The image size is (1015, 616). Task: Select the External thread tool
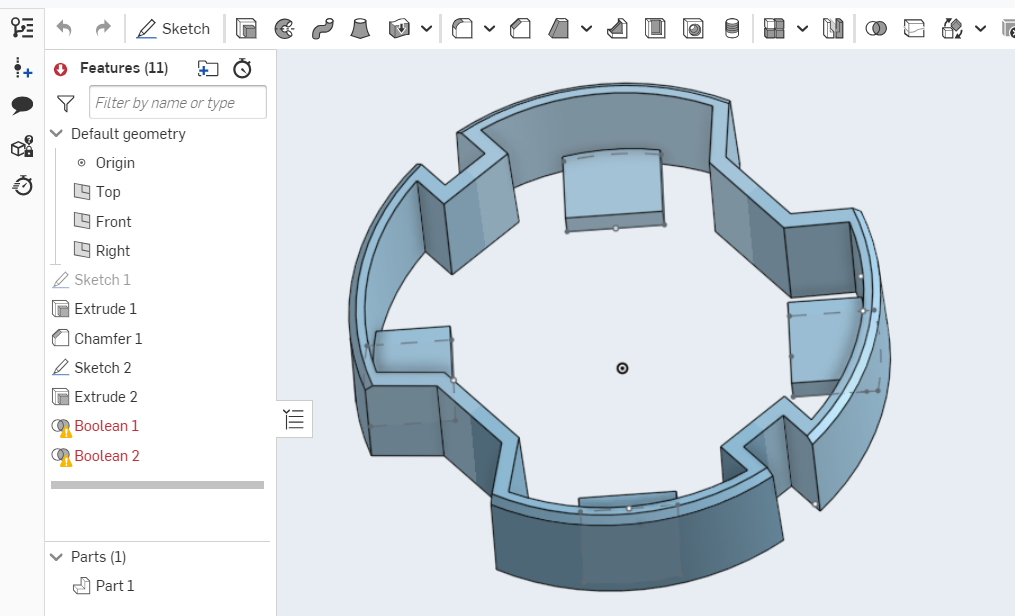tap(731, 28)
